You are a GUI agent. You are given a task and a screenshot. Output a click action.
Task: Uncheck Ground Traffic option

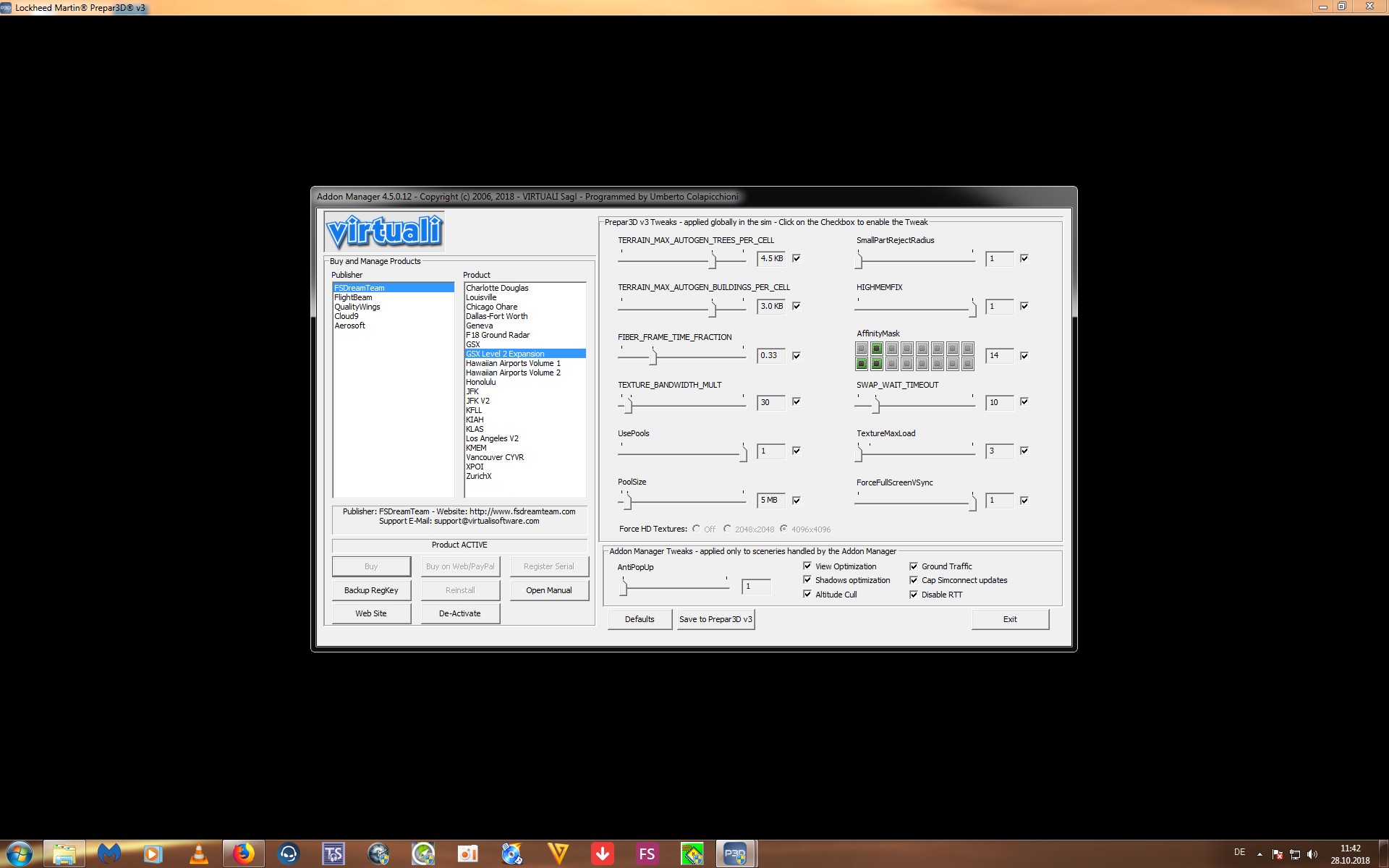914,566
